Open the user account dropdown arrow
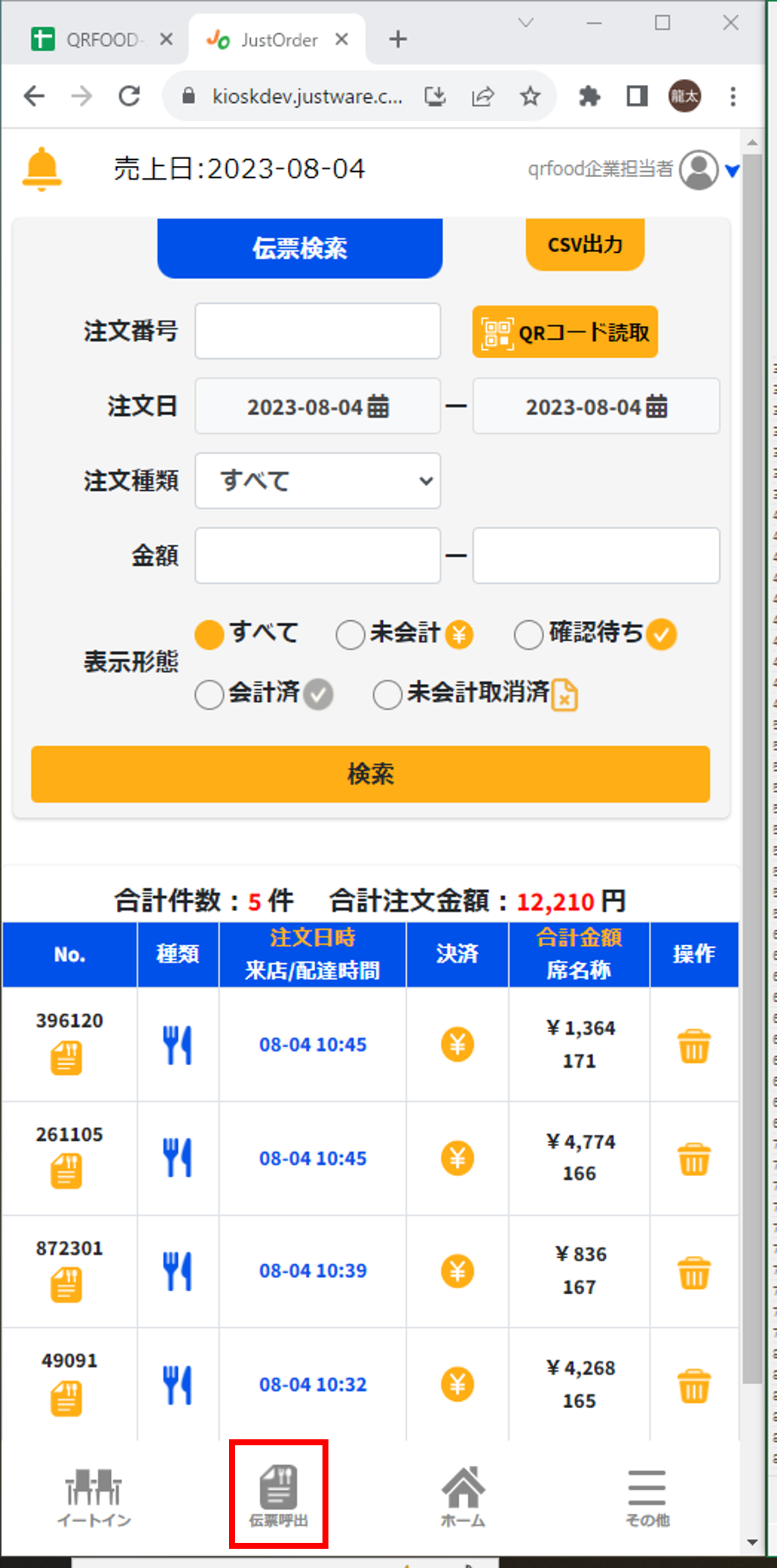 [x=732, y=171]
